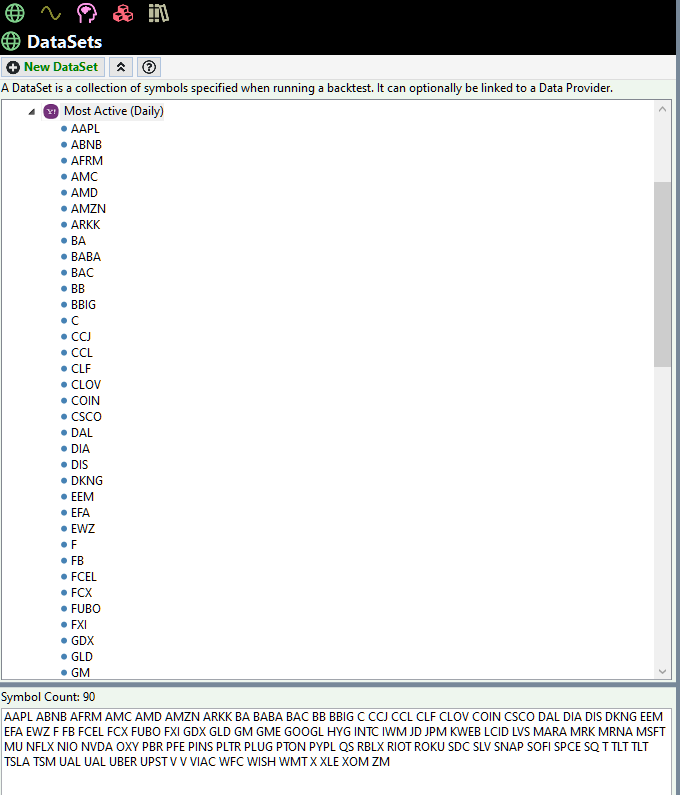Select the CCJ symbol

click(x=81, y=337)
